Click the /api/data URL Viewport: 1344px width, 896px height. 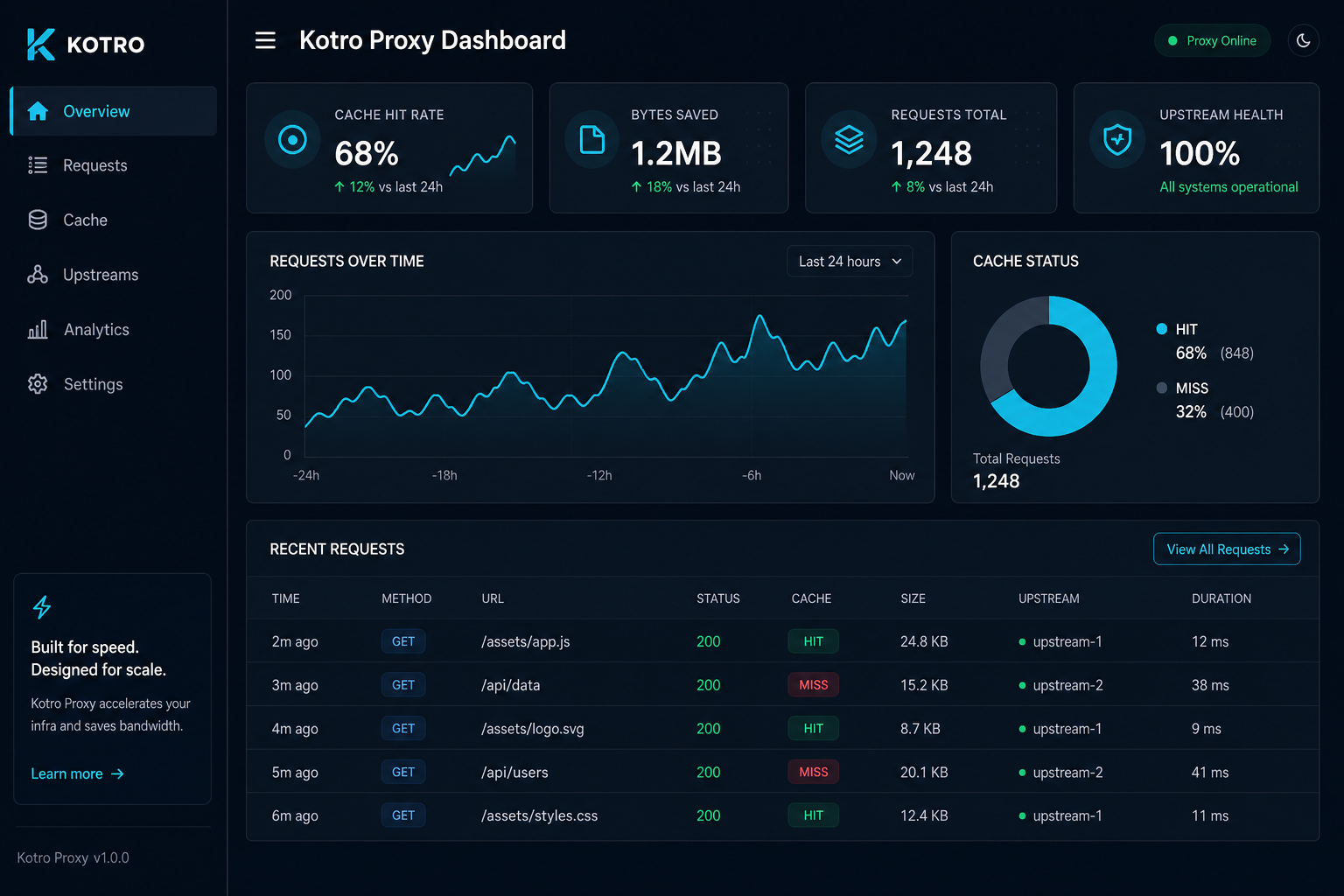[x=510, y=685]
